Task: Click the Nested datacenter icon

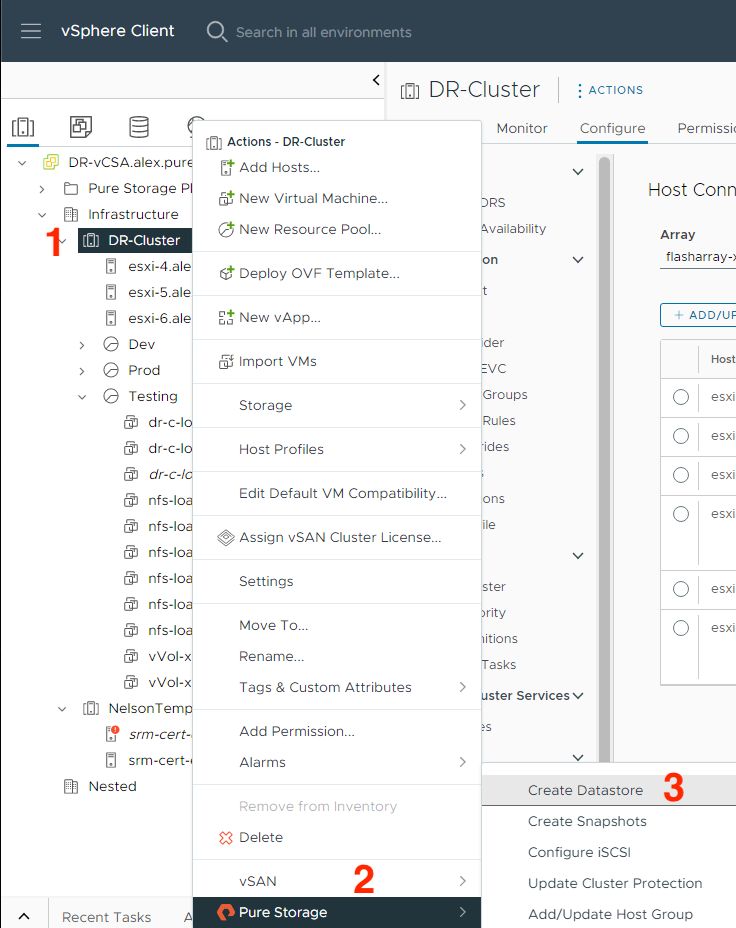Action: coord(71,786)
